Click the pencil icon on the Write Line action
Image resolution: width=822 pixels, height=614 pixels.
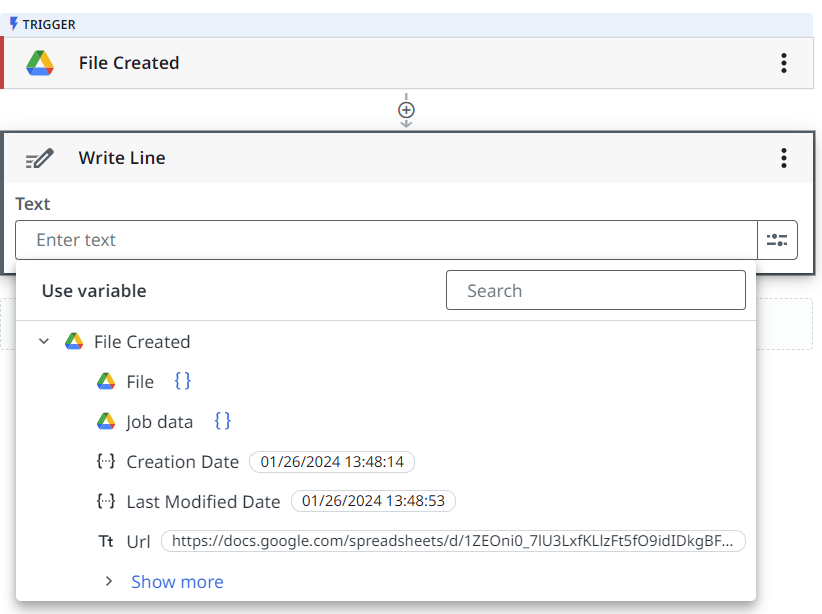tap(40, 157)
